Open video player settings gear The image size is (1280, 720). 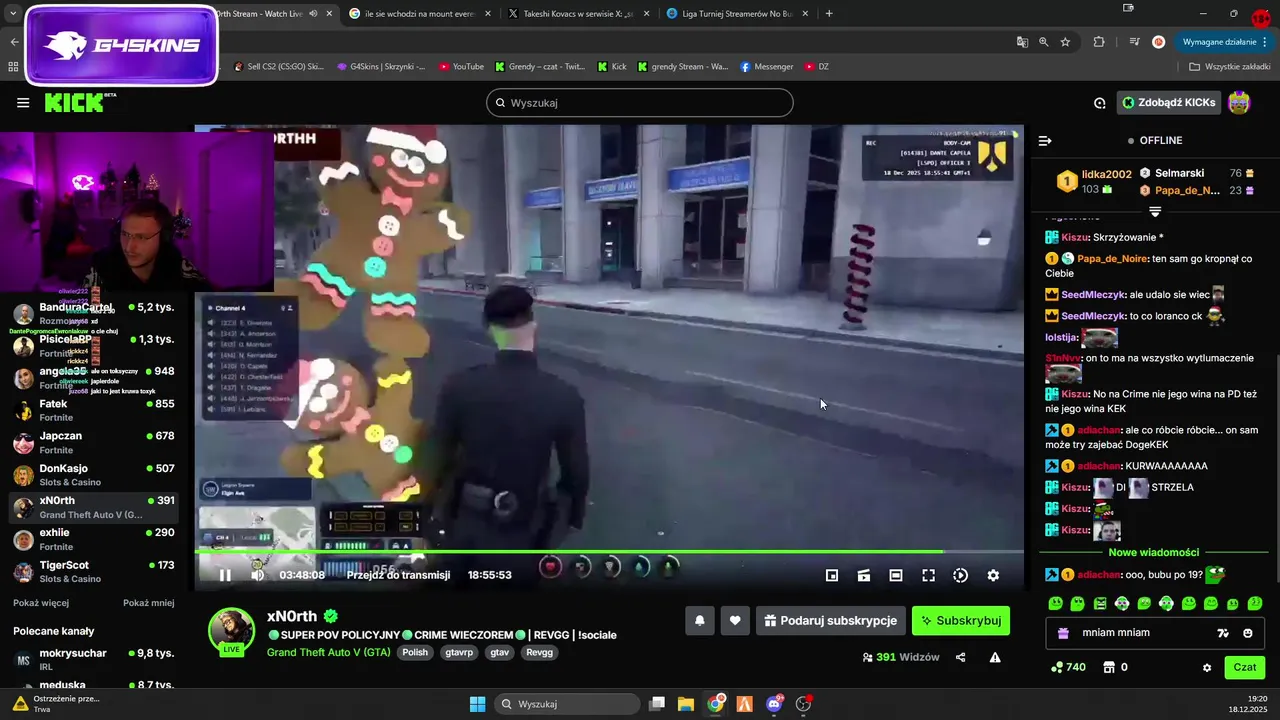(x=993, y=575)
